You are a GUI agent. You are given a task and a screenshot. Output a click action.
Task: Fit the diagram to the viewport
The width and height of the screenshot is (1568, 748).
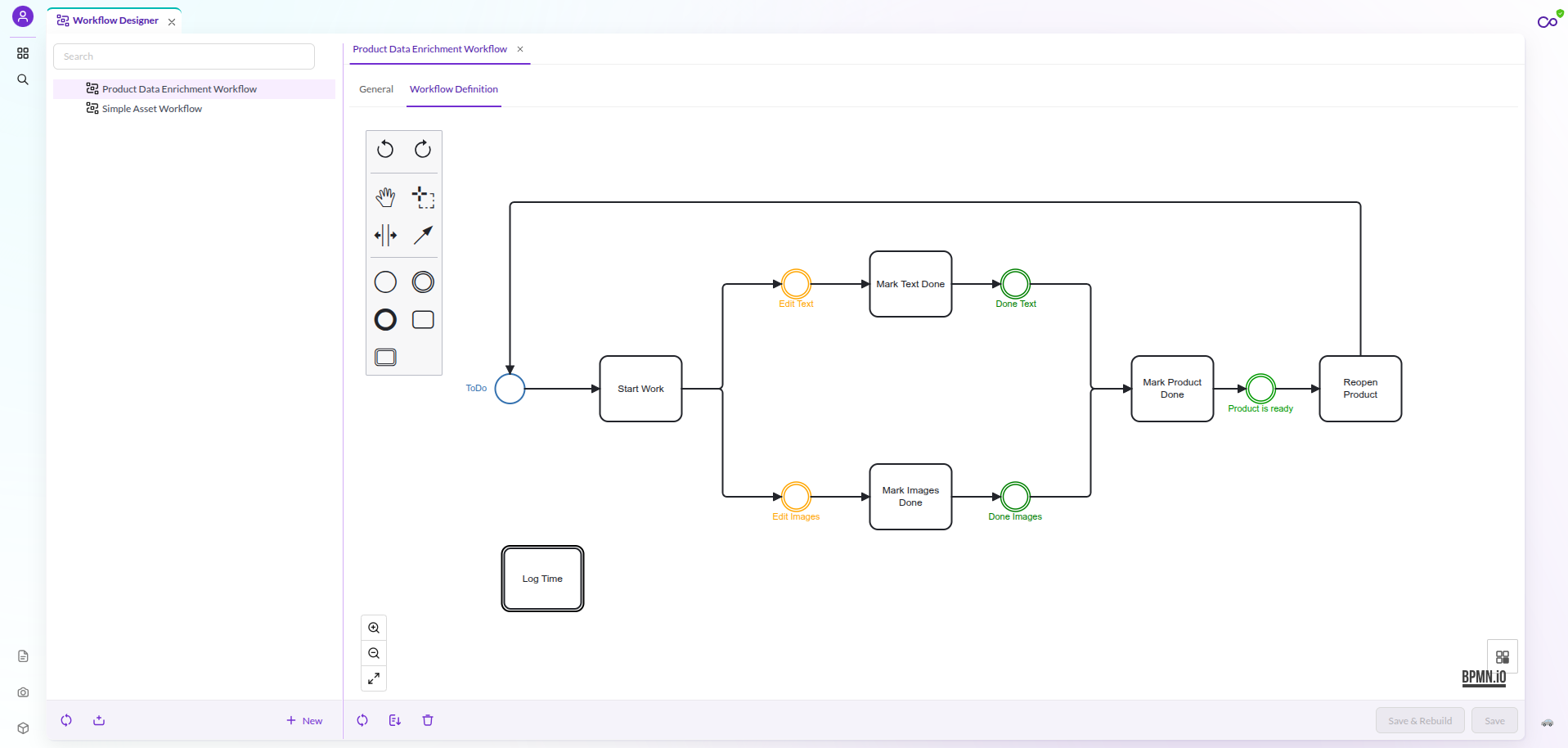point(374,678)
